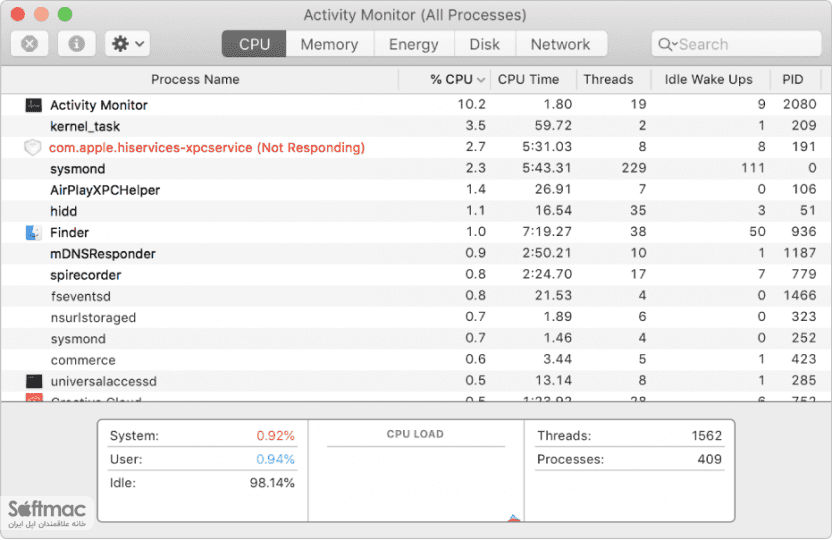This screenshot has width=832, height=540.
Task: Click the Threads 1562 summary
Action: coord(629,436)
